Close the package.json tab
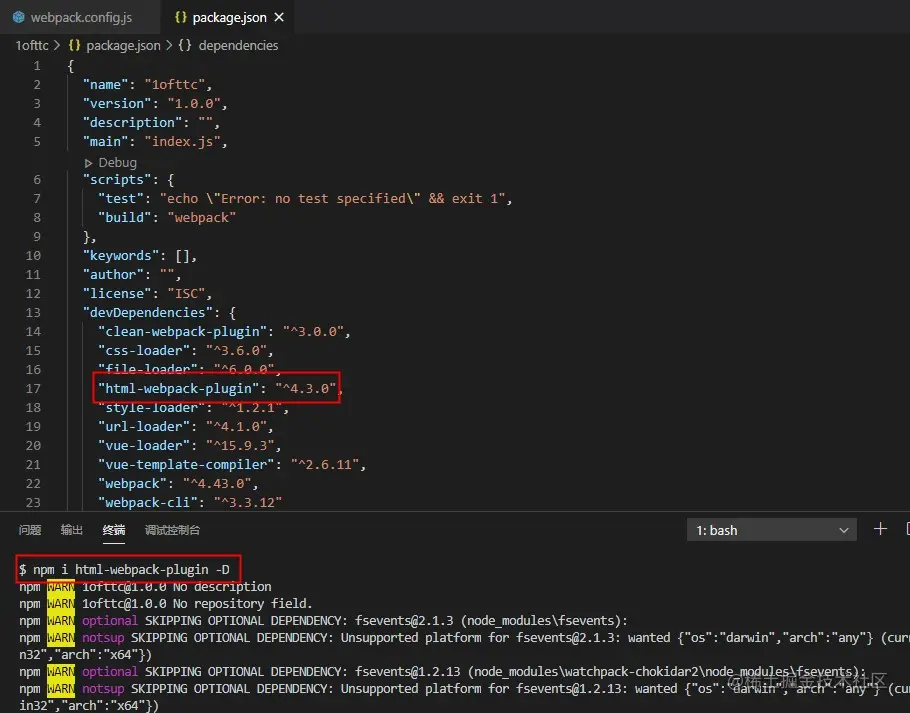This screenshot has height=713, width=910. [279, 17]
